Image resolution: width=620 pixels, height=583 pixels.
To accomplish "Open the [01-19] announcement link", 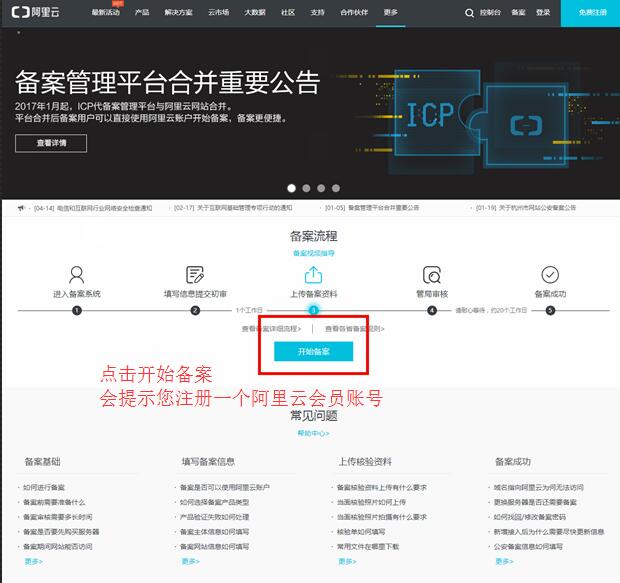I will coord(526,208).
